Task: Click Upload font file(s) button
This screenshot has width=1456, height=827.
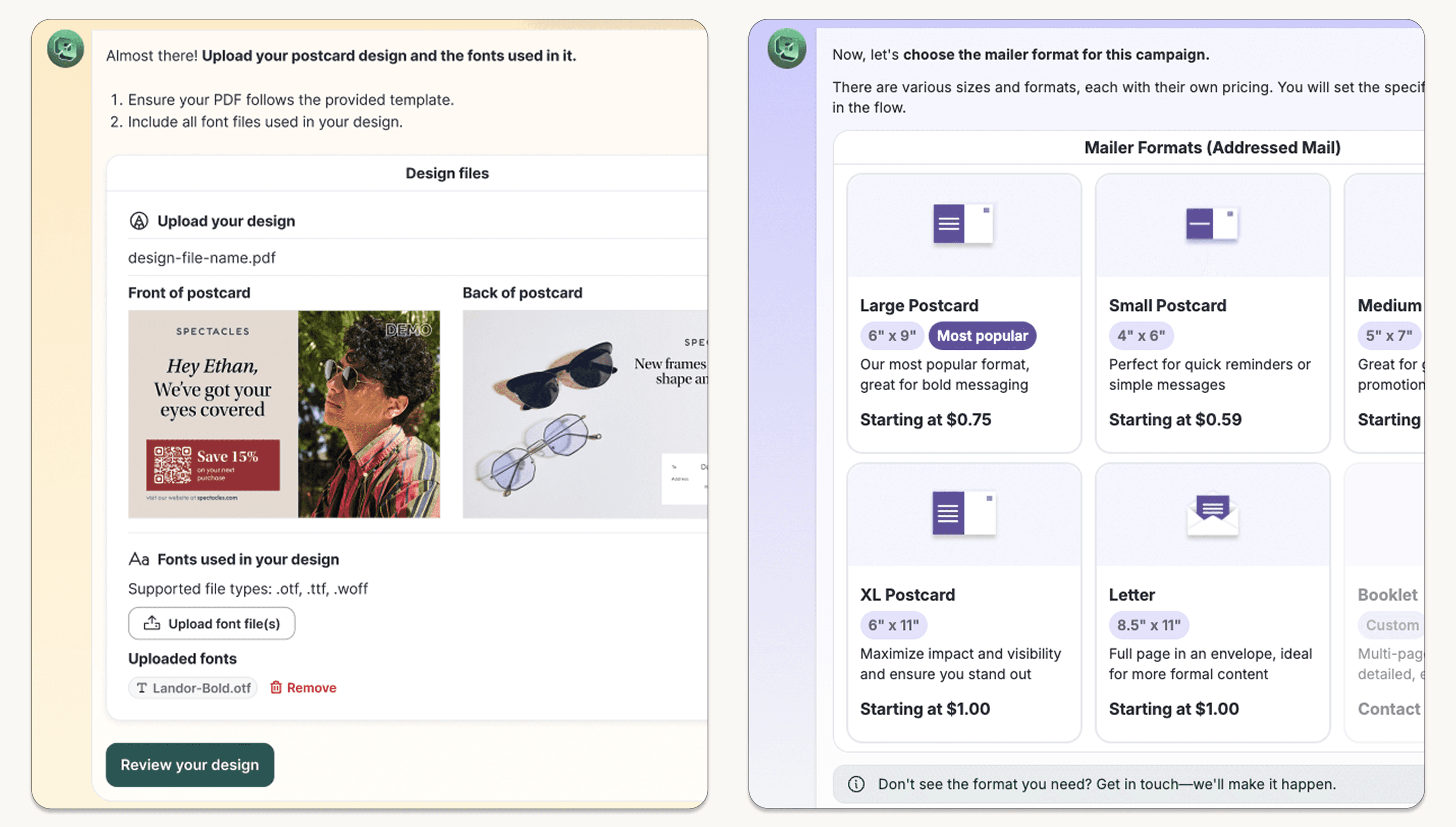Action: 211,624
